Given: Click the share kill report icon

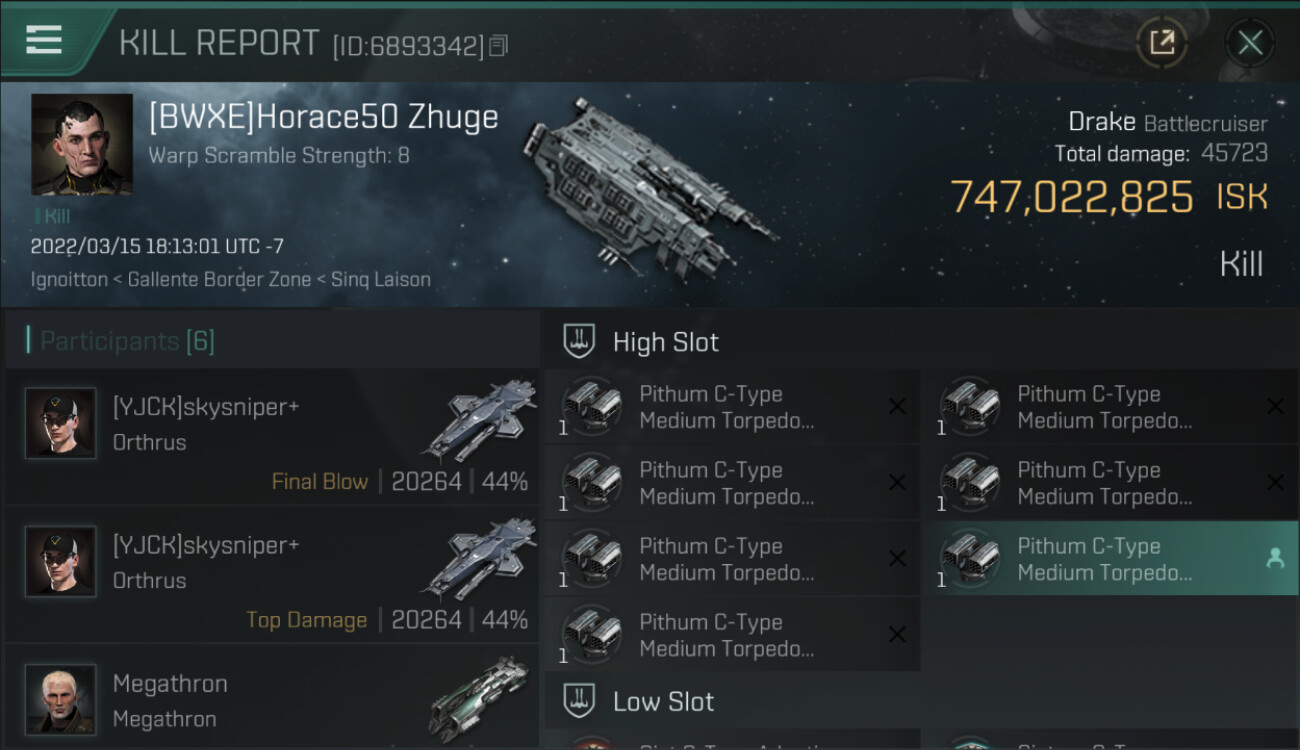Looking at the screenshot, I should 1162,42.
